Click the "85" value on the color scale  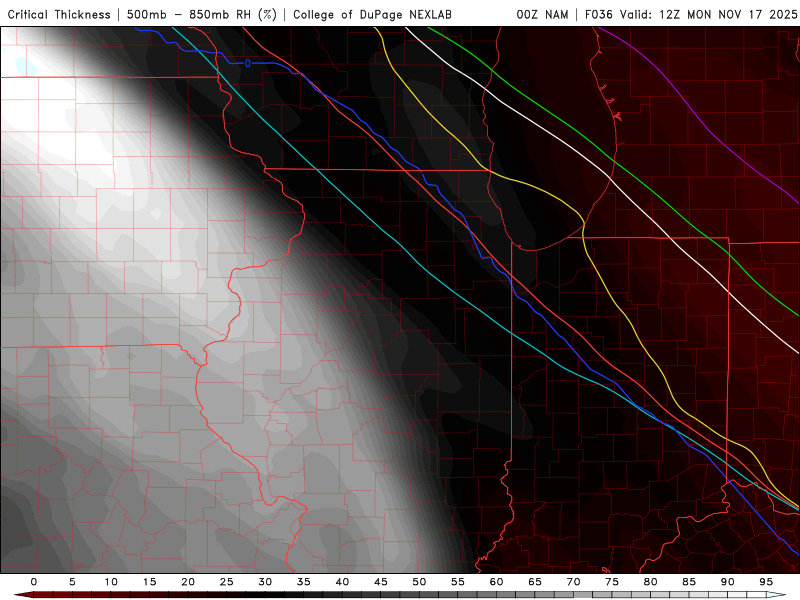[689, 582]
